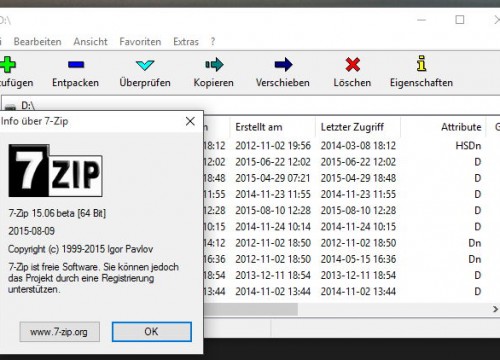This screenshot has height=360, width=500.
Task: Select last access 2014-03-08 18:12
Action: click(358, 146)
